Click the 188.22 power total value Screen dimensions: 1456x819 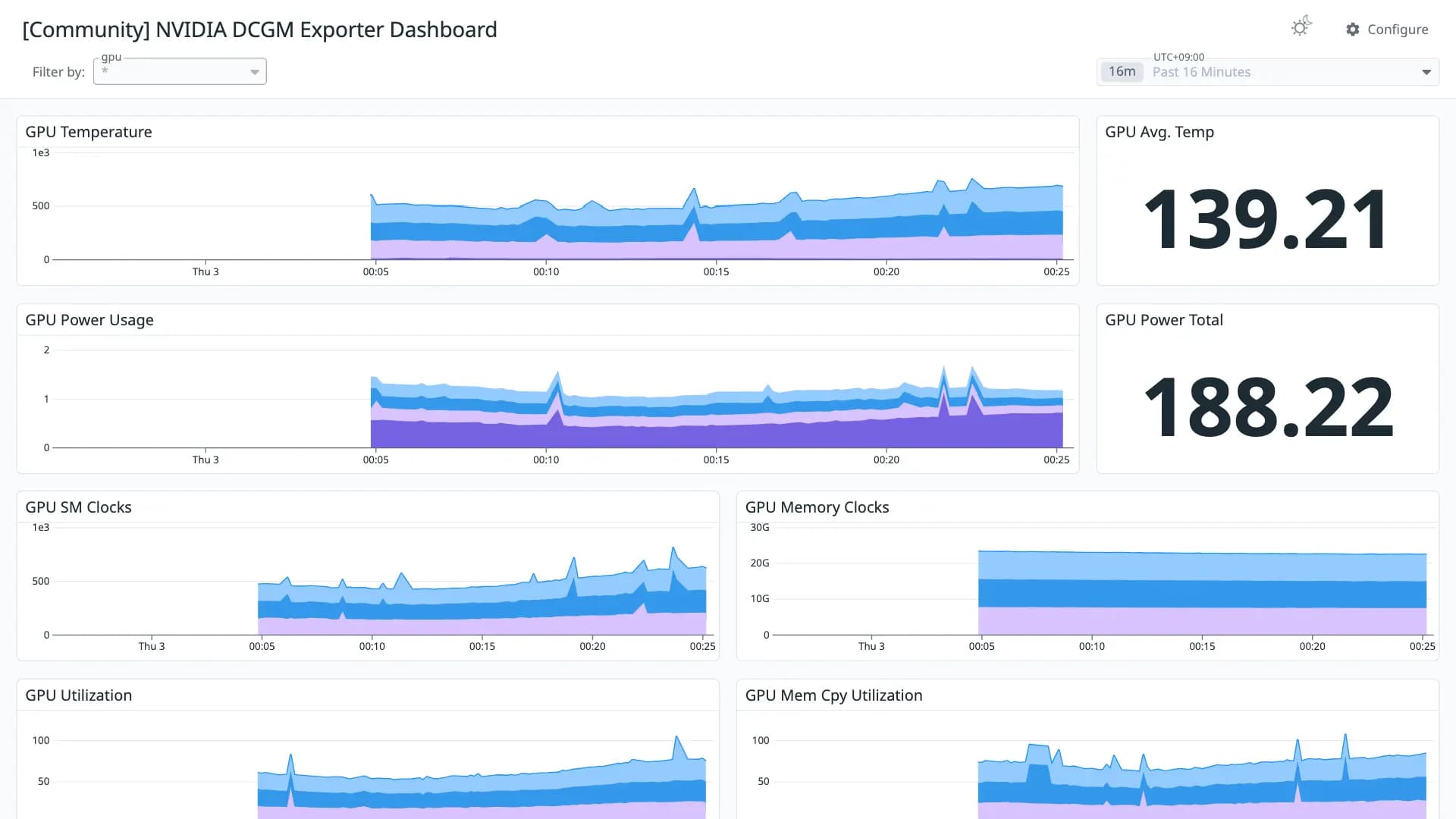[1268, 408]
